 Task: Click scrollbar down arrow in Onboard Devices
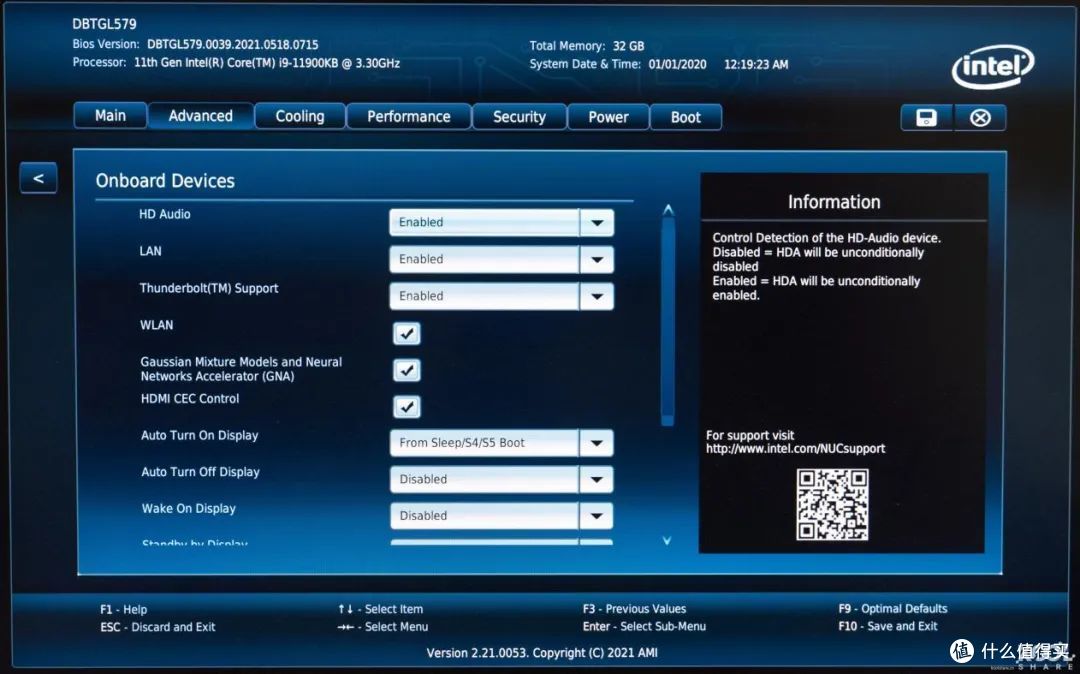coord(667,540)
